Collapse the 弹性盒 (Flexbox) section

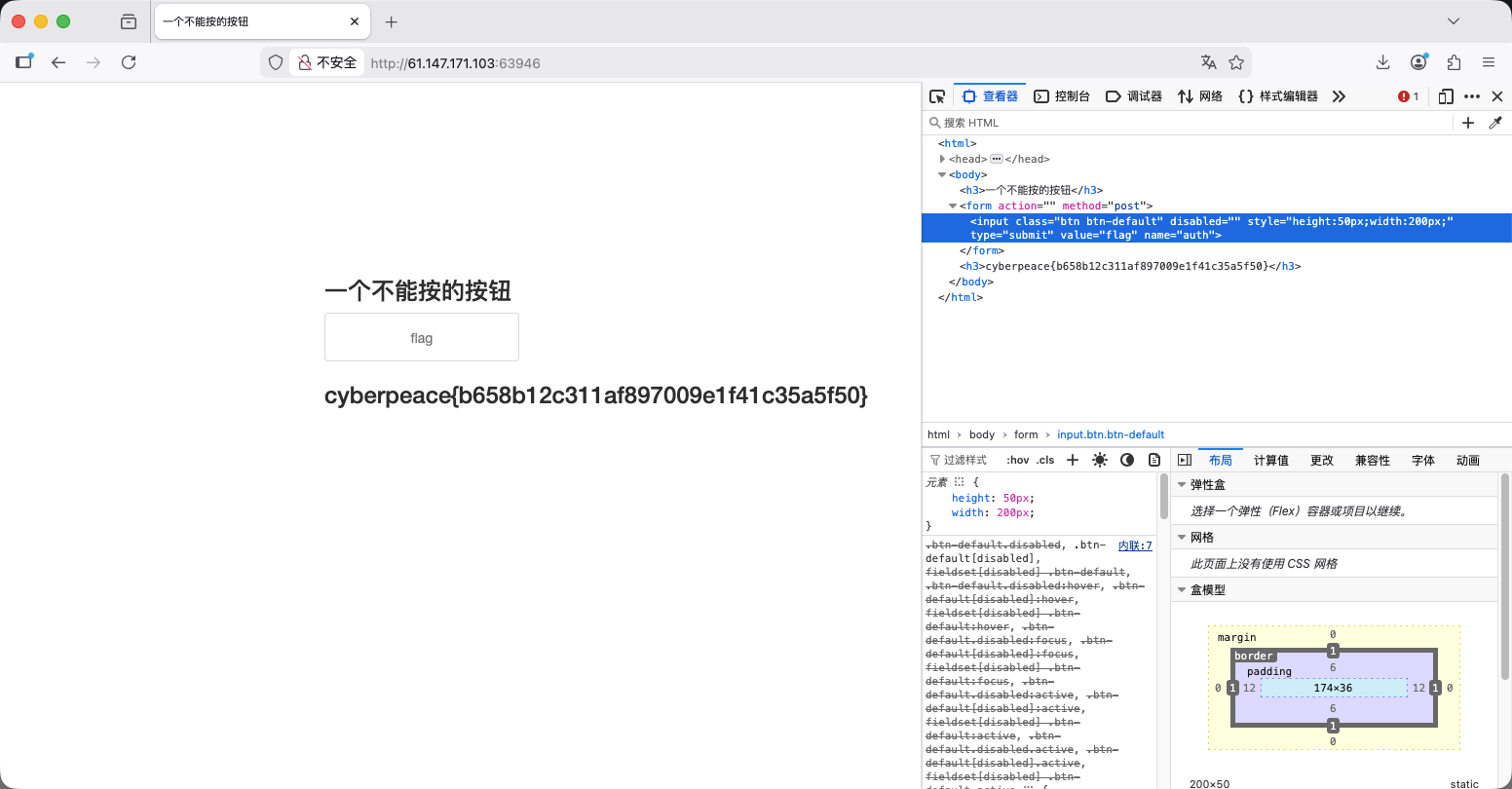point(1182,484)
